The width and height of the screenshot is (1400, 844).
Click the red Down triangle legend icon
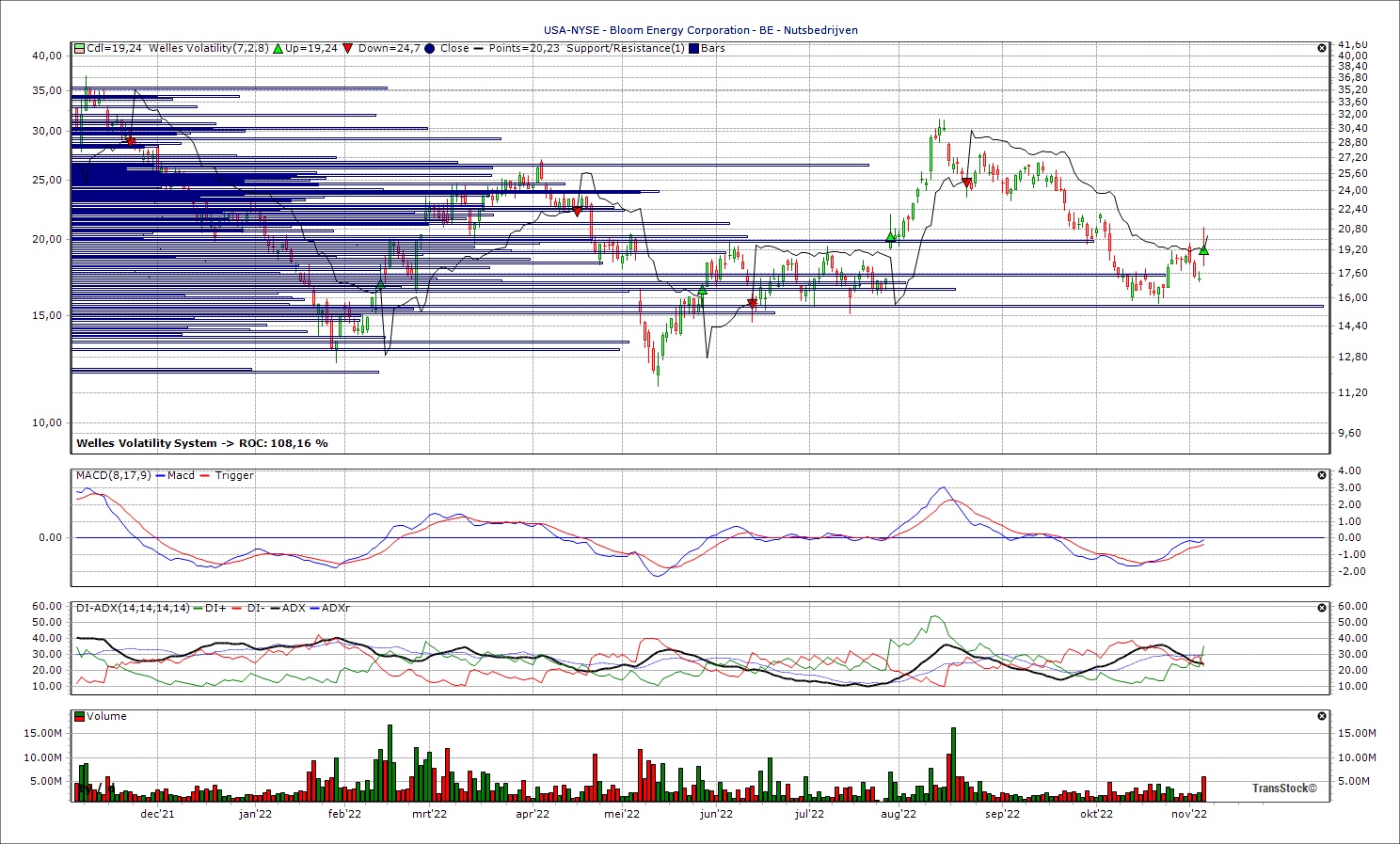(348, 48)
